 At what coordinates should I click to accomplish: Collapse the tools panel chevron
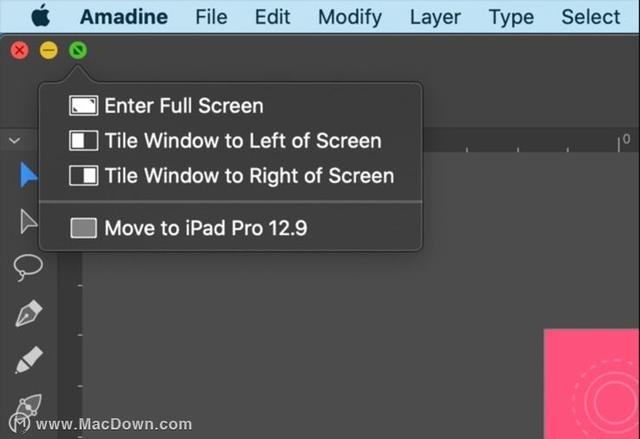(15, 141)
